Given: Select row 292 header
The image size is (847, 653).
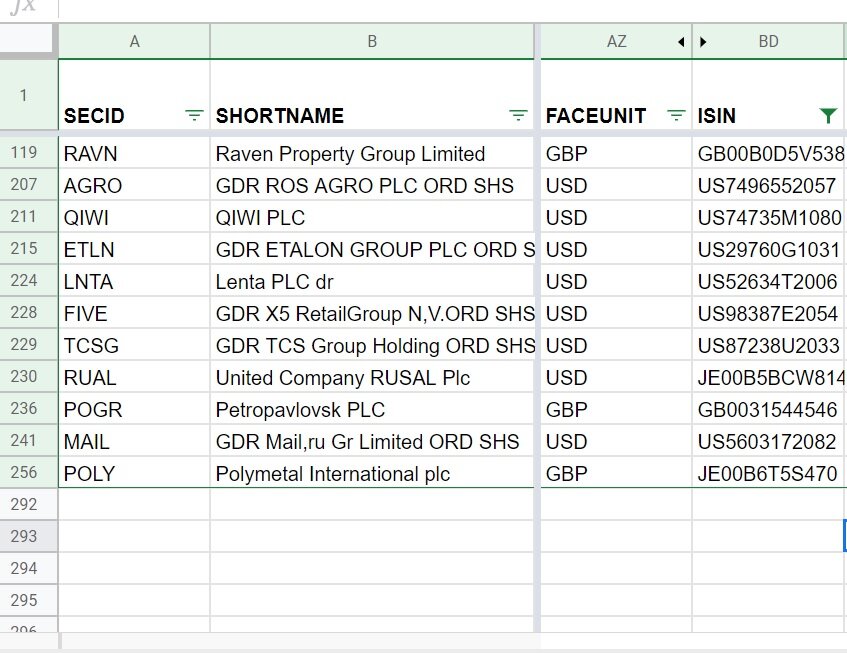Looking at the screenshot, I should pos(29,504).
